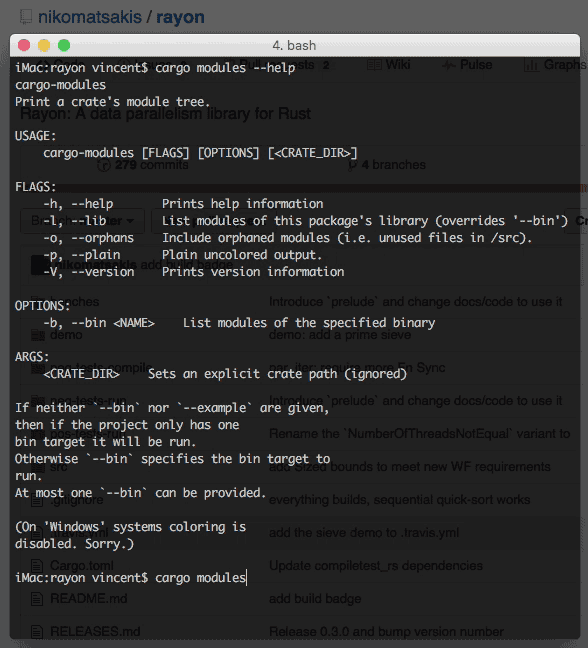
Task: Open commit 'par_iter: require more Fn Sync'
Action: click(x=357, y=367)
